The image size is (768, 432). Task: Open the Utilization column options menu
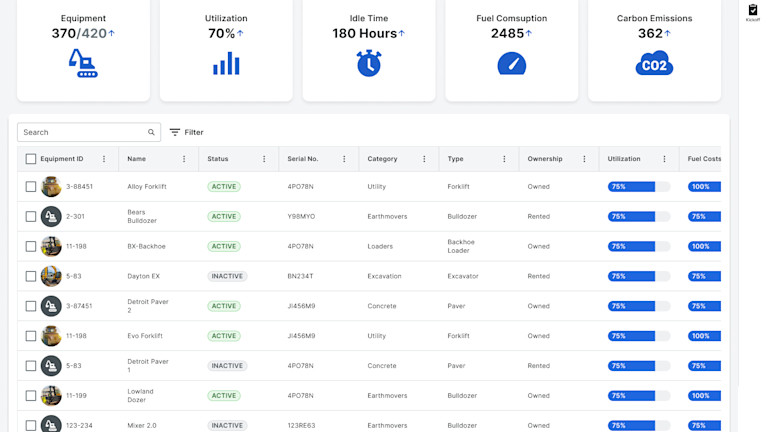[x=664, y=159]
